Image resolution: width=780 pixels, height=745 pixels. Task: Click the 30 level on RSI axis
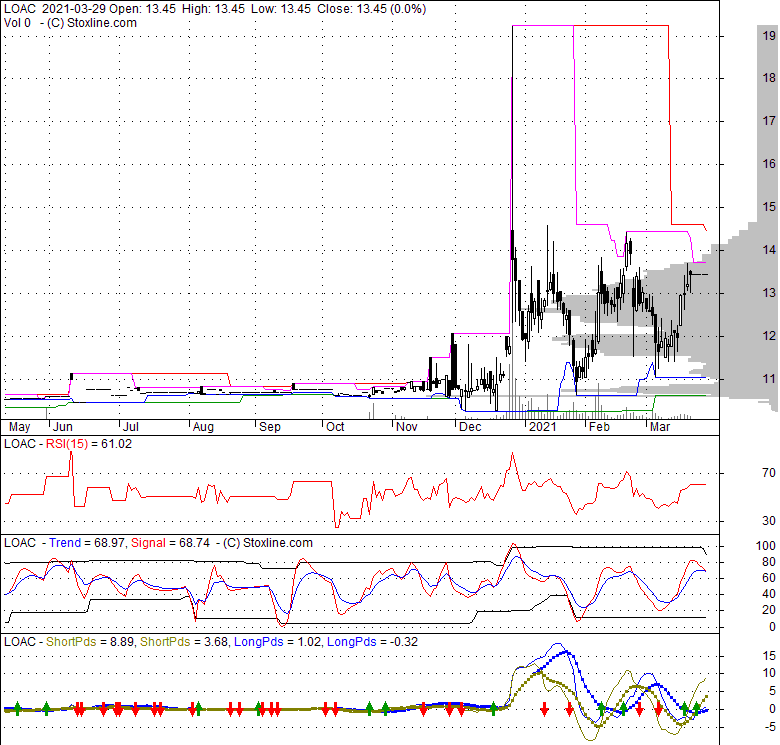[769, 521]
